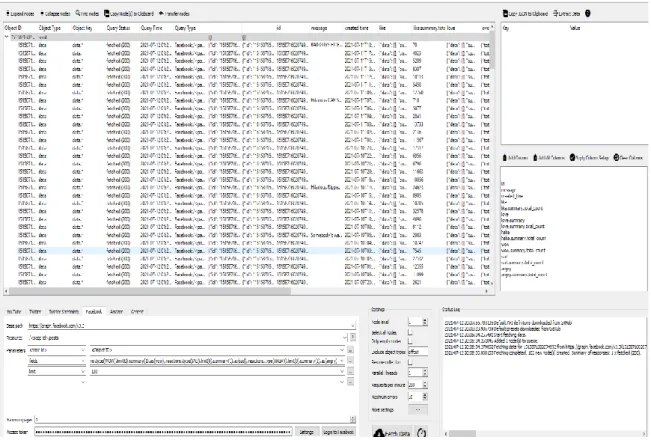Viewport: 651px width, 440px height.
Task: Toggle the Resume collection checkbox
Action: [x=410, y=362]
